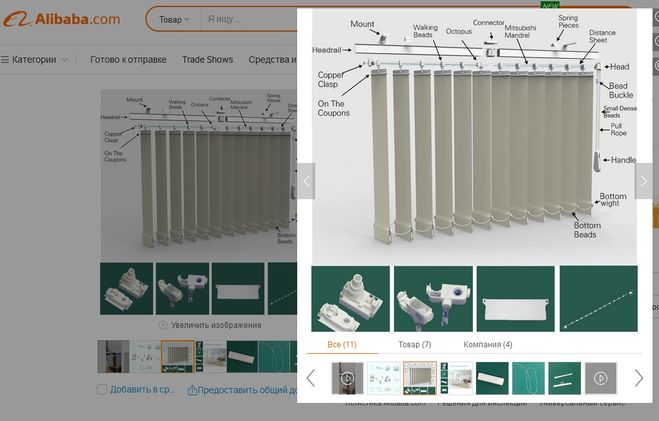Open Готово к отправке menu item
The image size is (659, 421).
(x=128, y=60)
